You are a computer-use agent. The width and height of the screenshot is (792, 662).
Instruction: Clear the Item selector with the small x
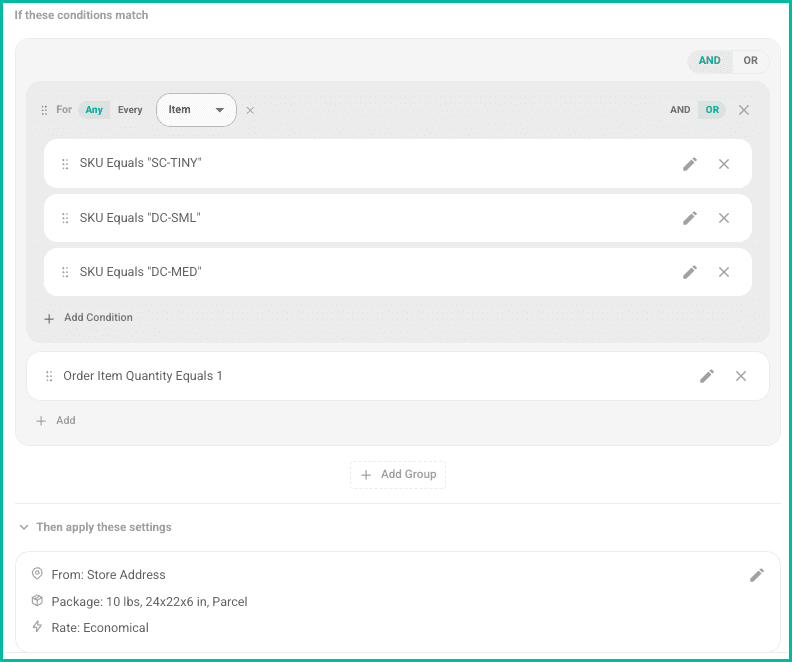tap(250, 110)
